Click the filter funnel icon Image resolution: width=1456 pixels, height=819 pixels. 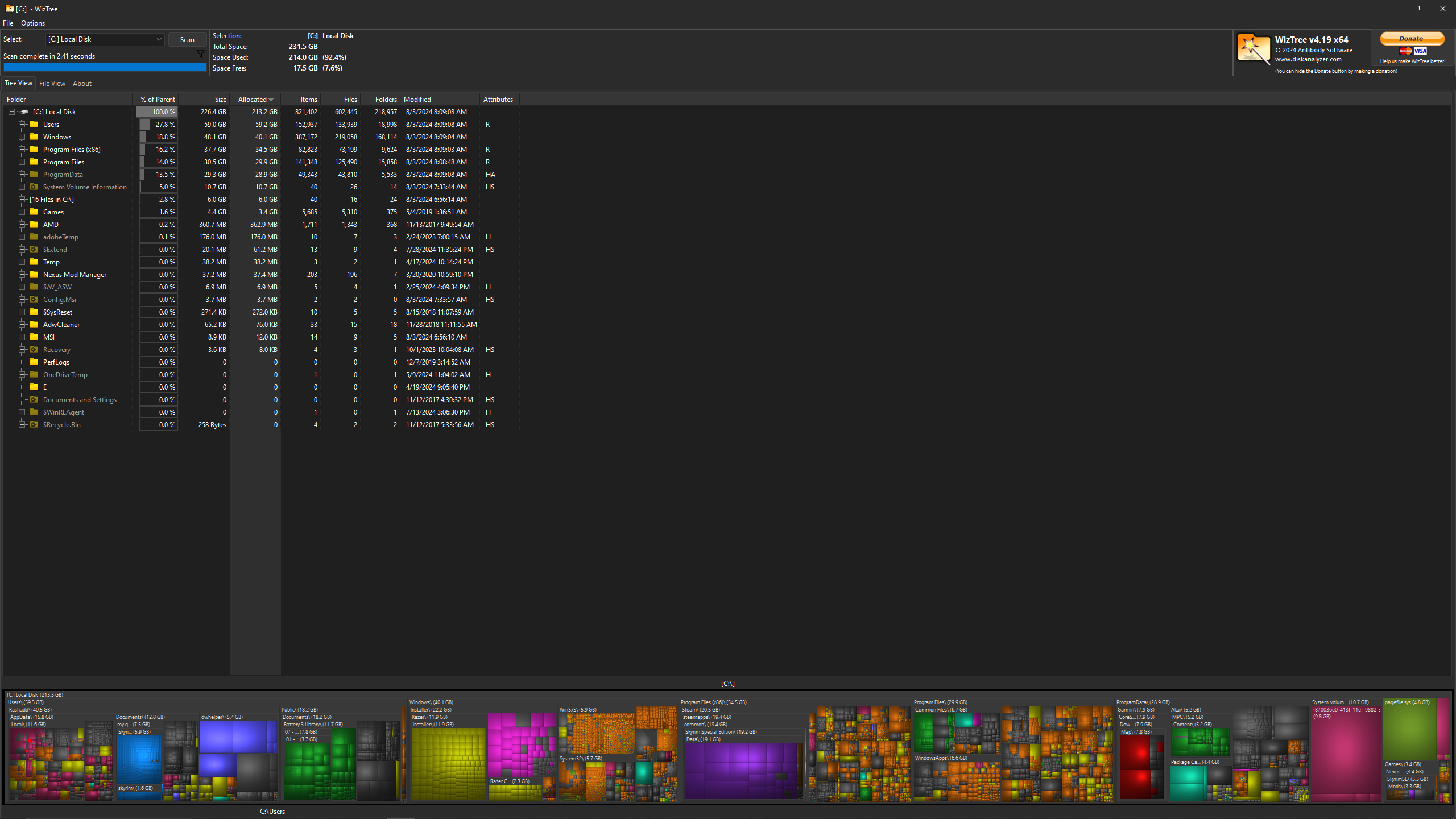click(x=200, y=54)
